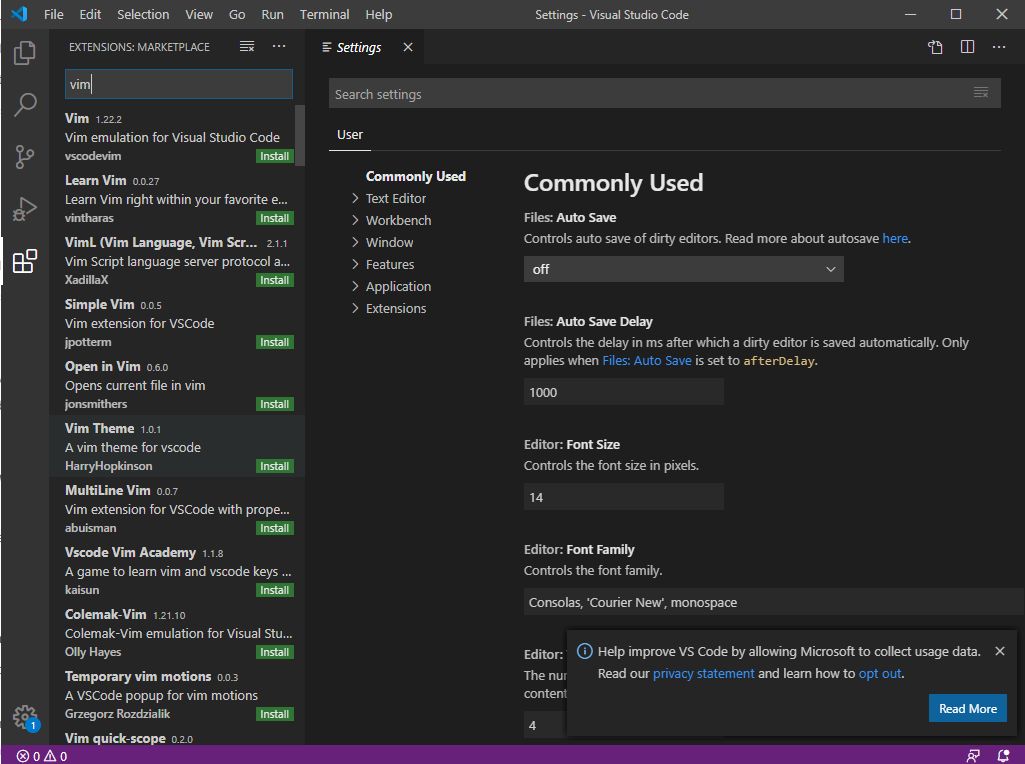Open the Source Control view
The height and width of the screenshot is (764, 1025).
[x=25, y=157]
